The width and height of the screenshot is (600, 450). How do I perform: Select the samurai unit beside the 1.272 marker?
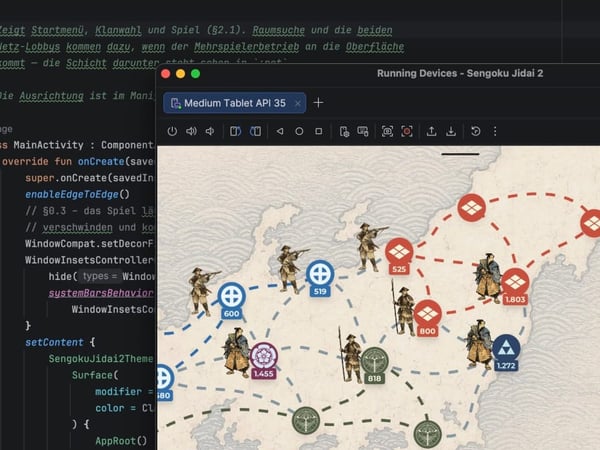coord(479,344)
